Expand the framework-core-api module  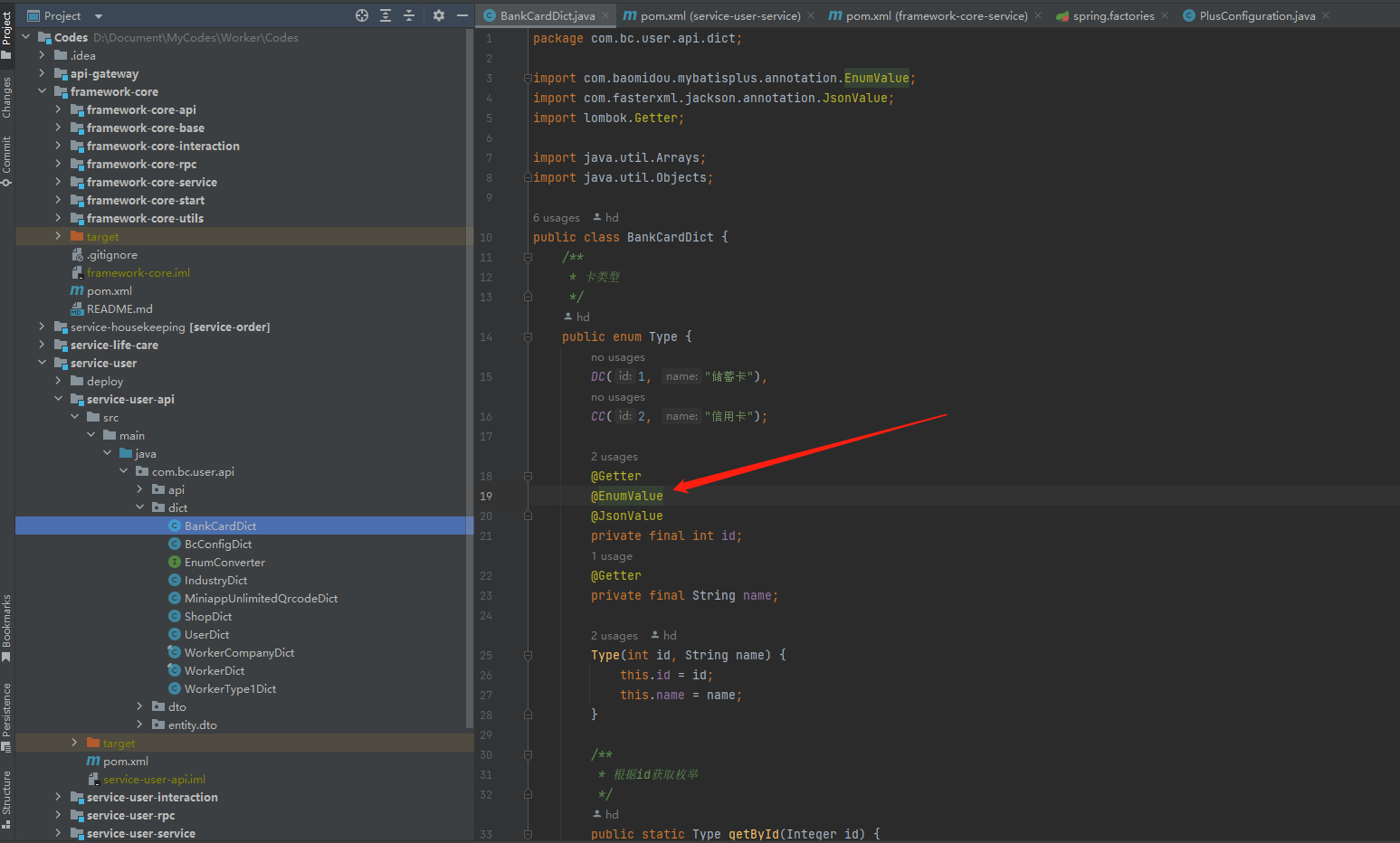(58, 109)
